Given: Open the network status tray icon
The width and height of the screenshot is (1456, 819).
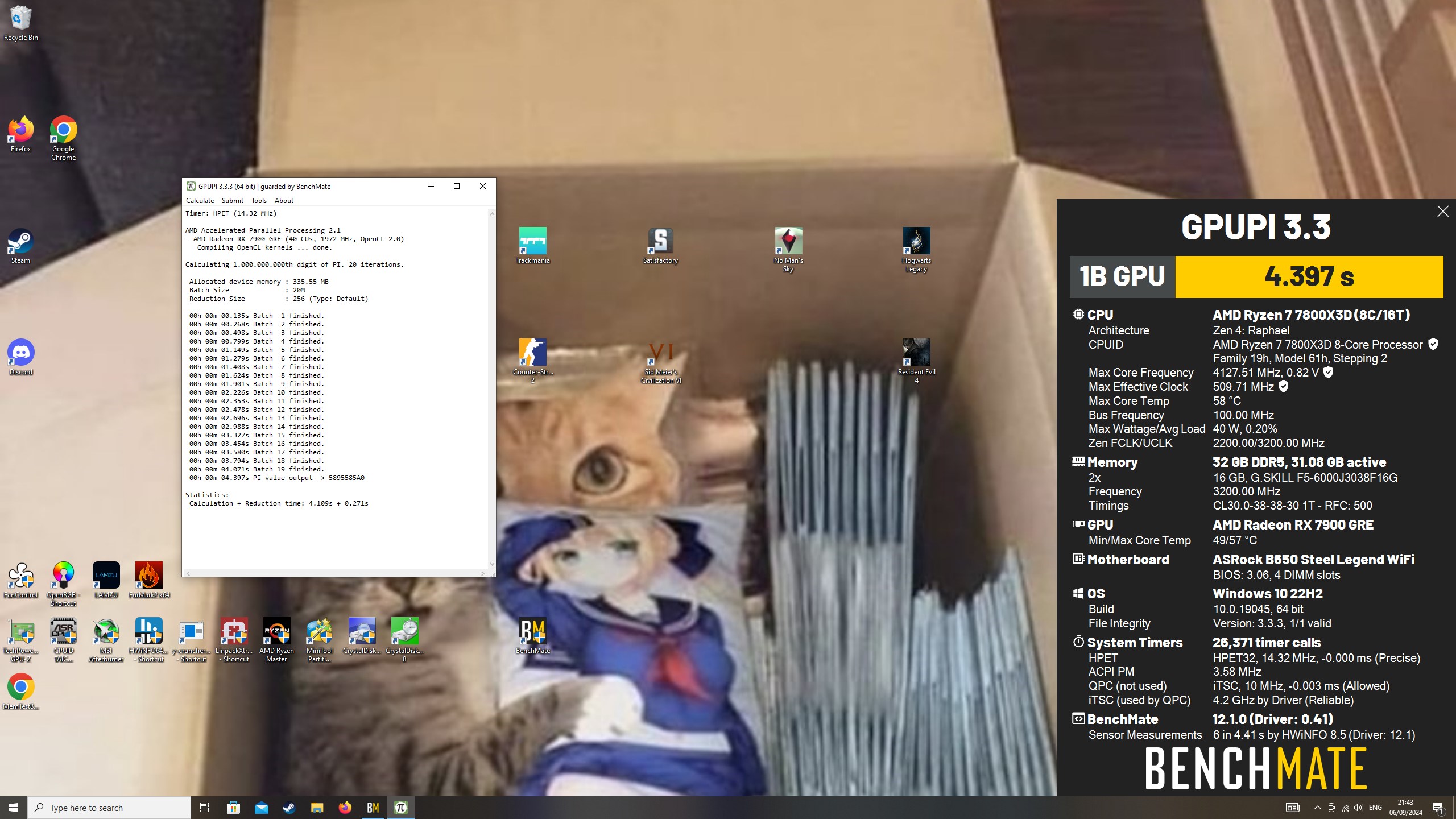Looking at the screenshot, I should [x=1345, y=808].
